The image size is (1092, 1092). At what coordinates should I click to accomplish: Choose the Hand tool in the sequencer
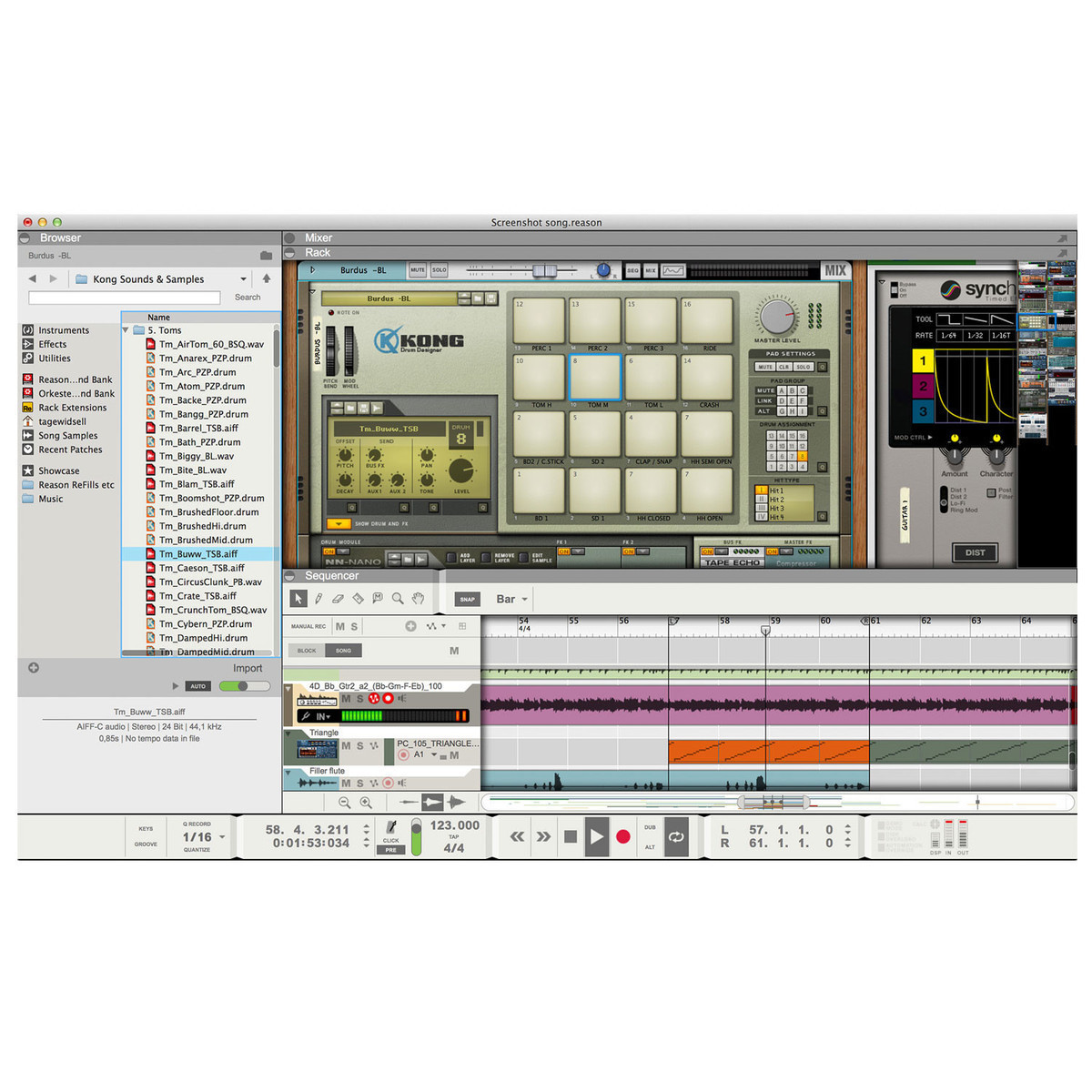tap(418, 599)
